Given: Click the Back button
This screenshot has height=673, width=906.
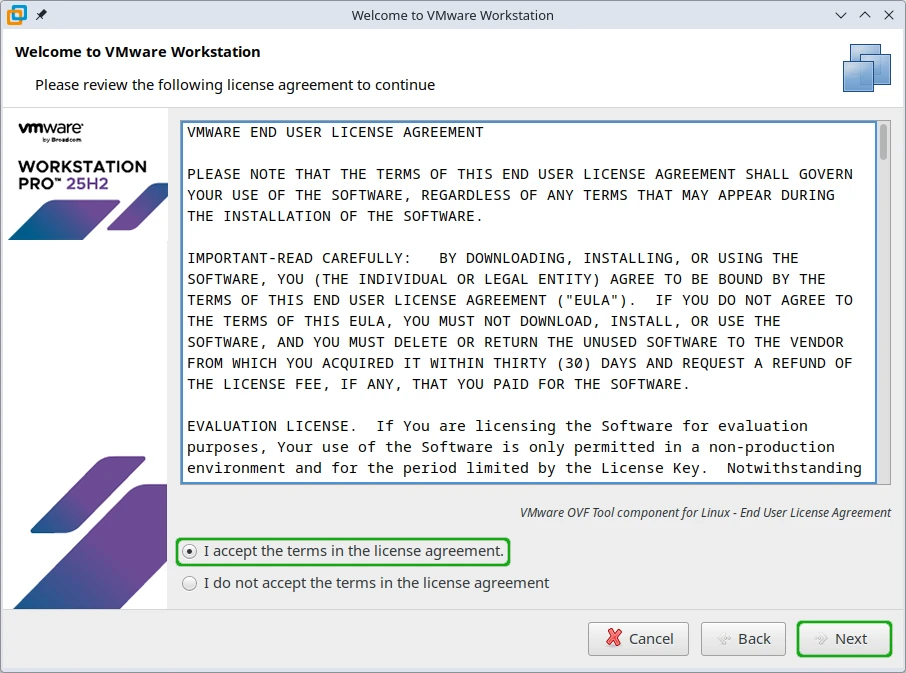Looking at the screenshot, I should (x=743, y=639).
